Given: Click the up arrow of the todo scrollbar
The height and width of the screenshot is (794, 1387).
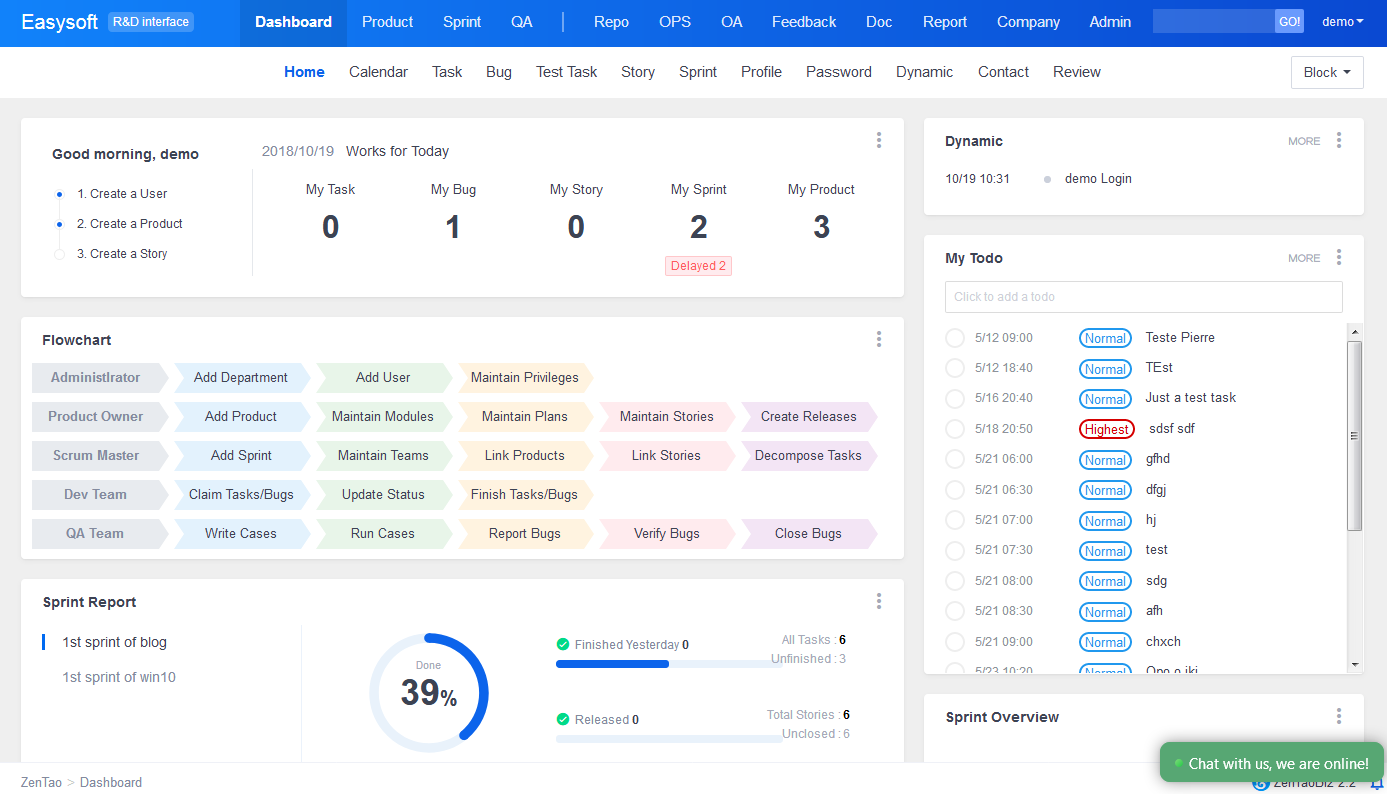Looking at the screenshot, I should [1354, 332].
